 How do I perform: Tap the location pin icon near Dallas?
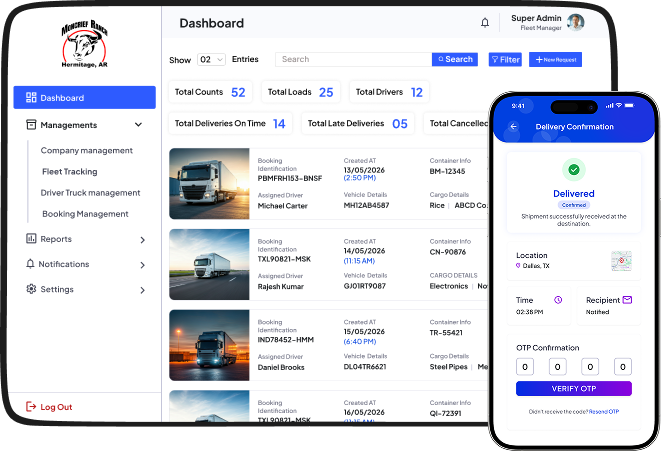click(518, 266)
